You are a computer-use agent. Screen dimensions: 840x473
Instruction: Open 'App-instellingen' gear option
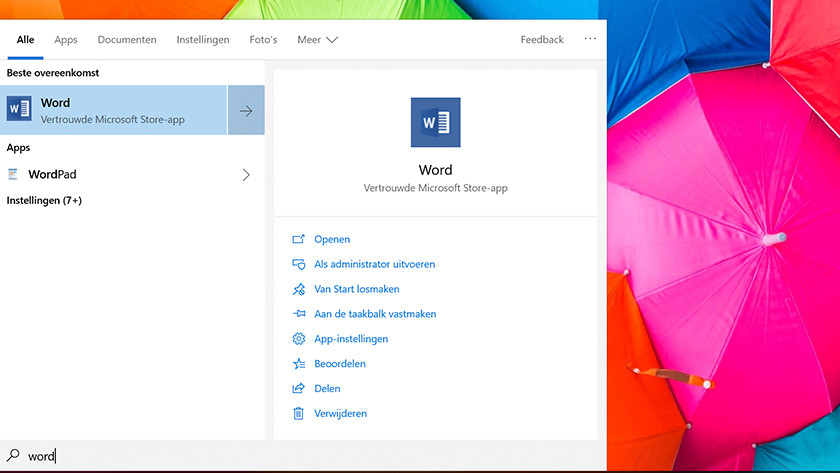point(350,339)
